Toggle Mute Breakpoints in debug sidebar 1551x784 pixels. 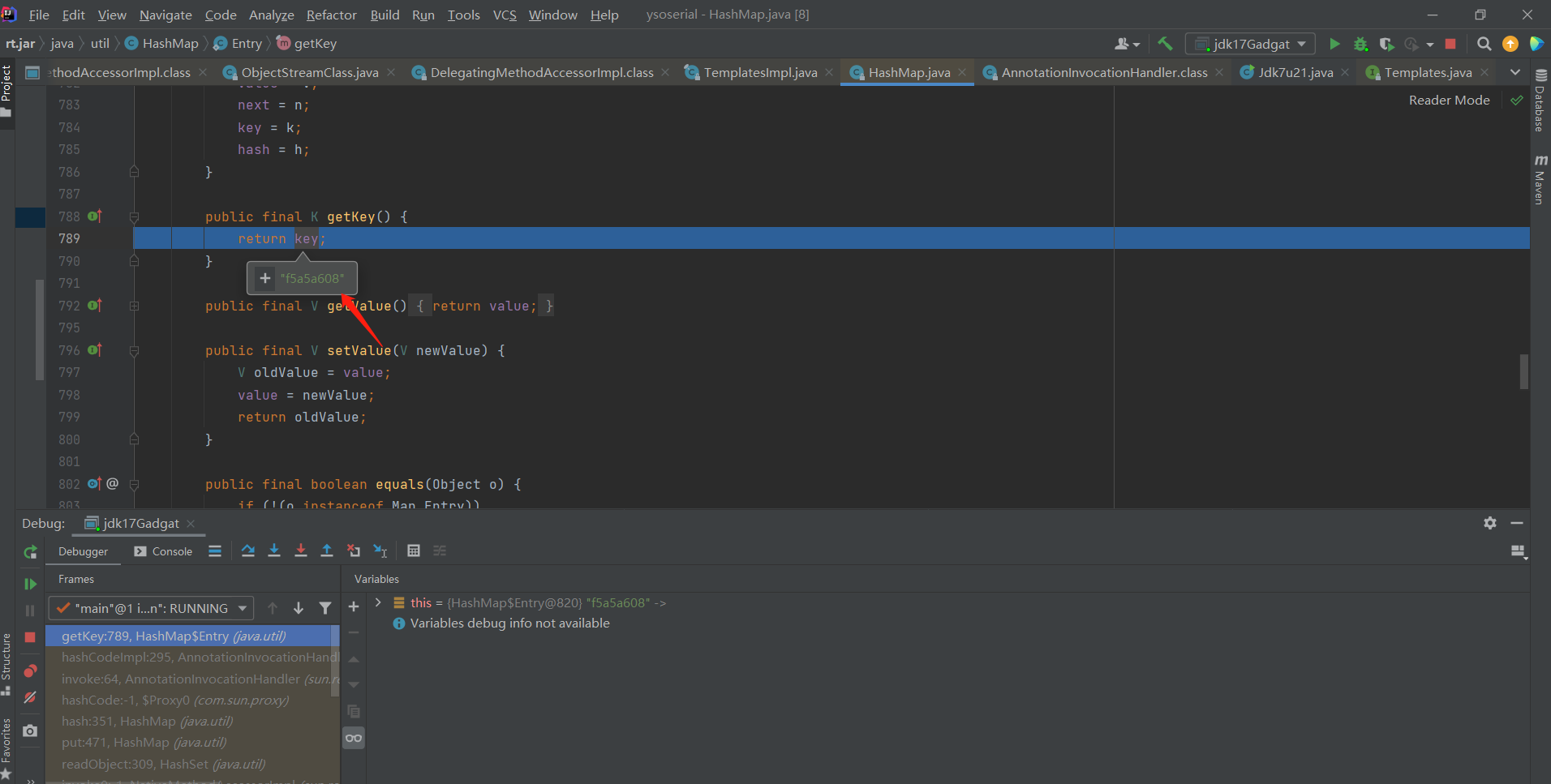pyautogui.click(x=30, y=697)
